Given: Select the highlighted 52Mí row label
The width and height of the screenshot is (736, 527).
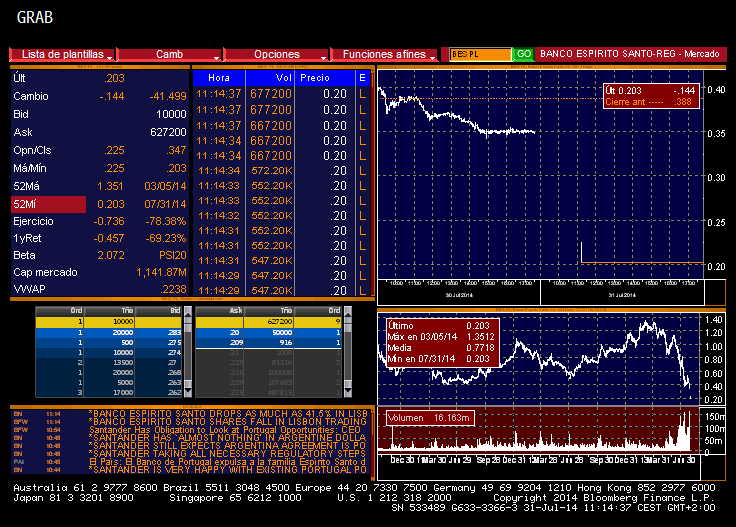Looking at the screenshot, I should [x=48, y=204].
